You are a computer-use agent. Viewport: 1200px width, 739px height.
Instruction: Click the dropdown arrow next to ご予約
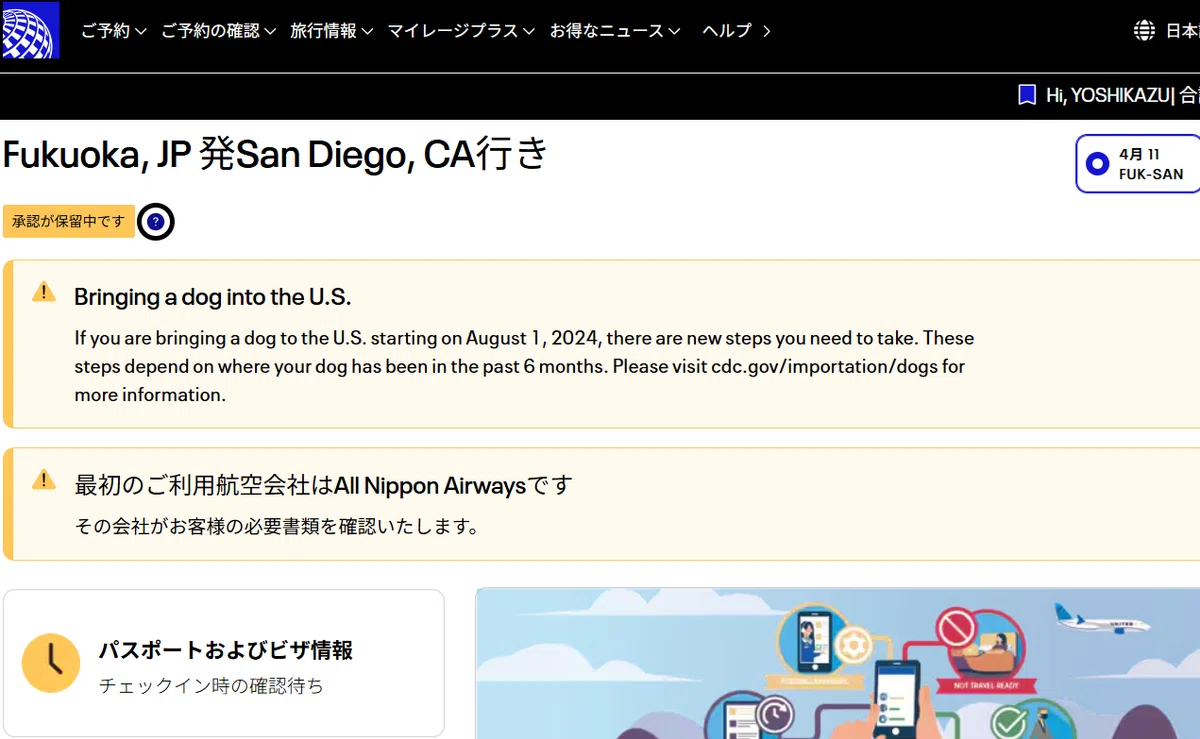pos(141,32)
